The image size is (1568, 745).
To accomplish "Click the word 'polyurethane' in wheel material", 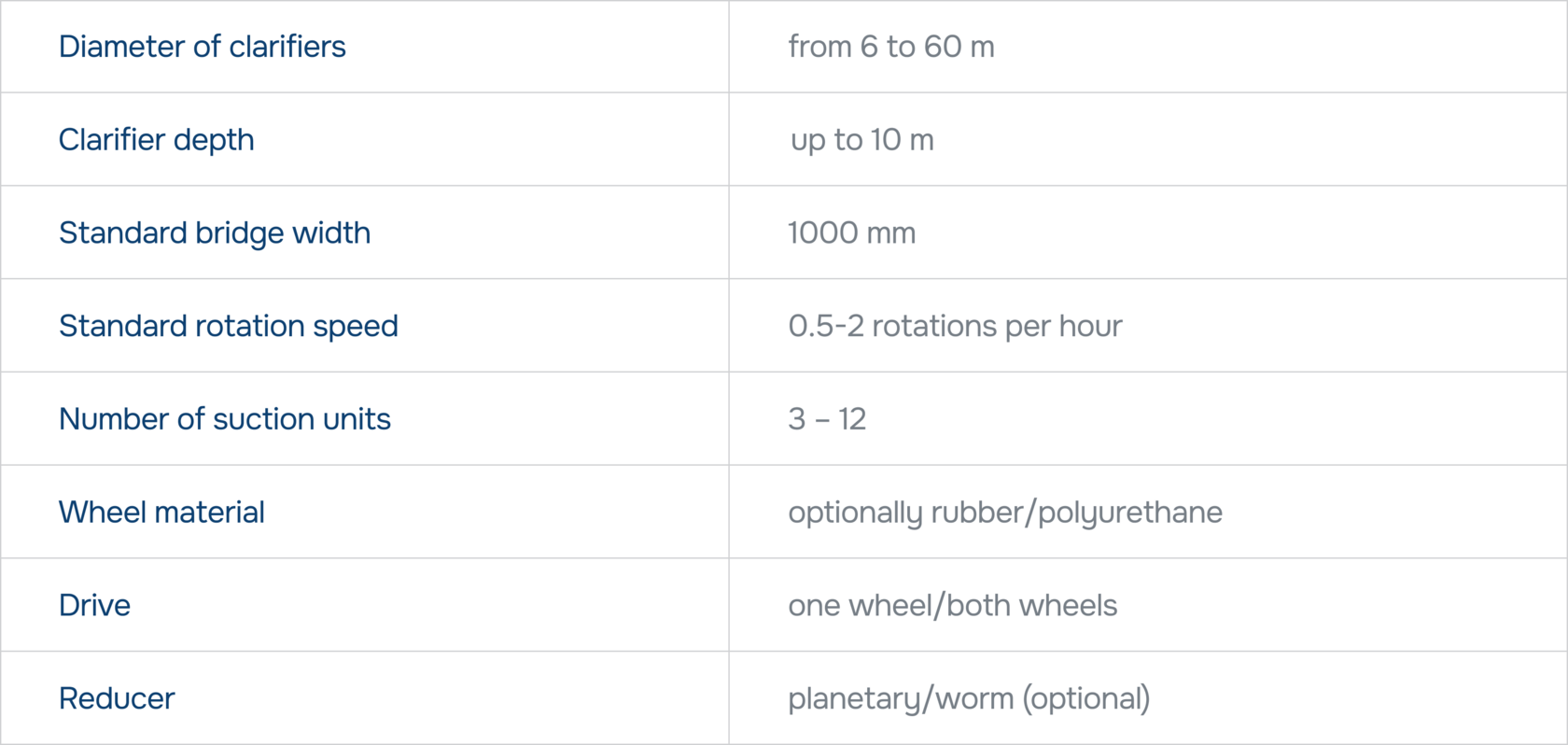I will (1130, 513).
